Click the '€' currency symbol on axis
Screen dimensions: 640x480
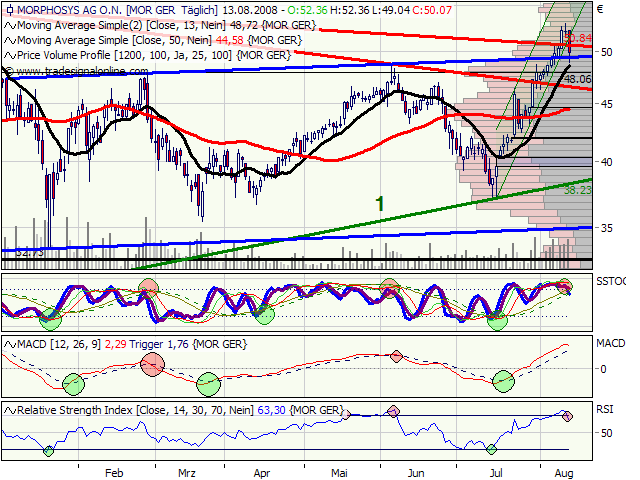pyautogui.click(x=600, y=9)
